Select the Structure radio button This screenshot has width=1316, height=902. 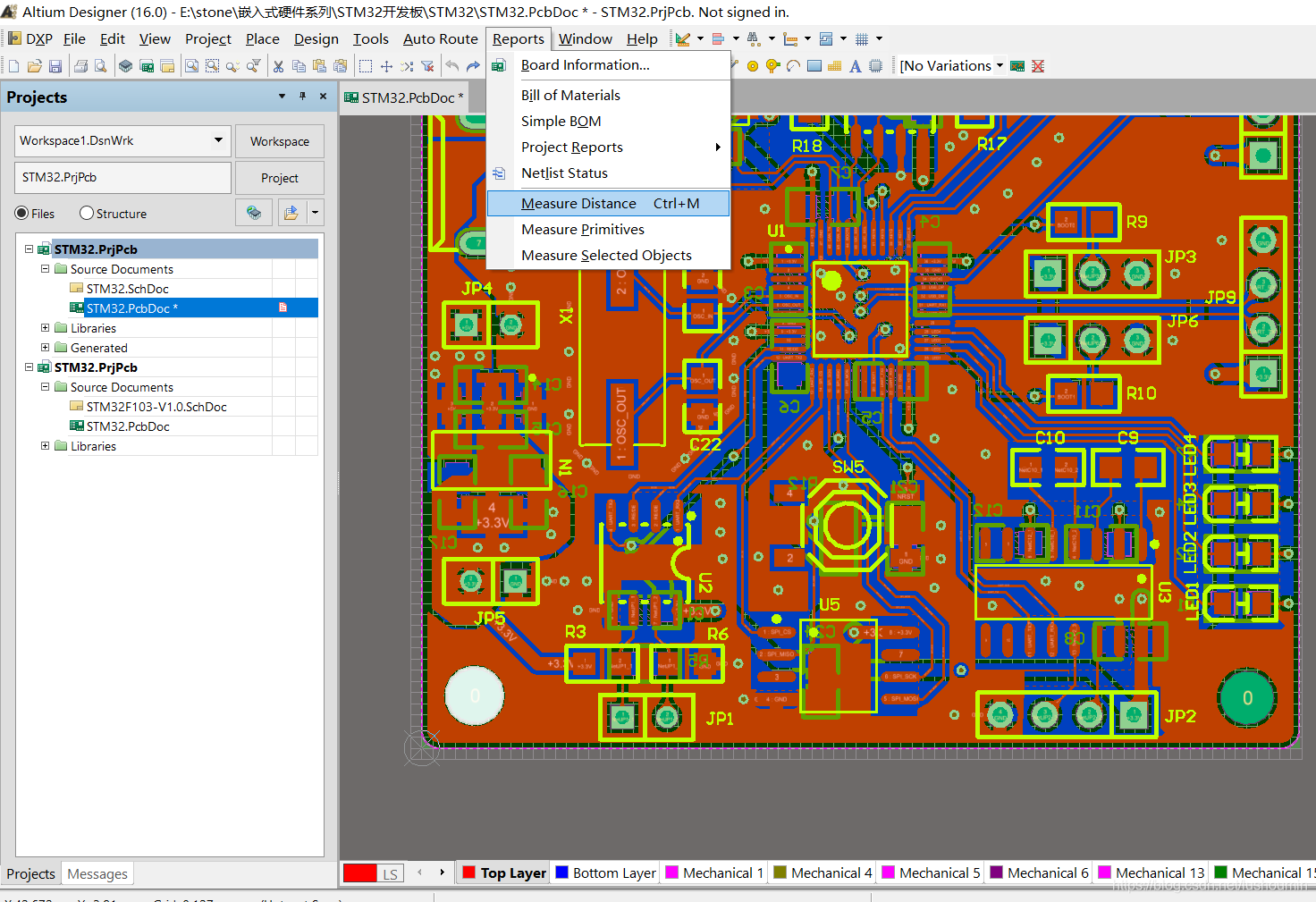pos(87,214)
